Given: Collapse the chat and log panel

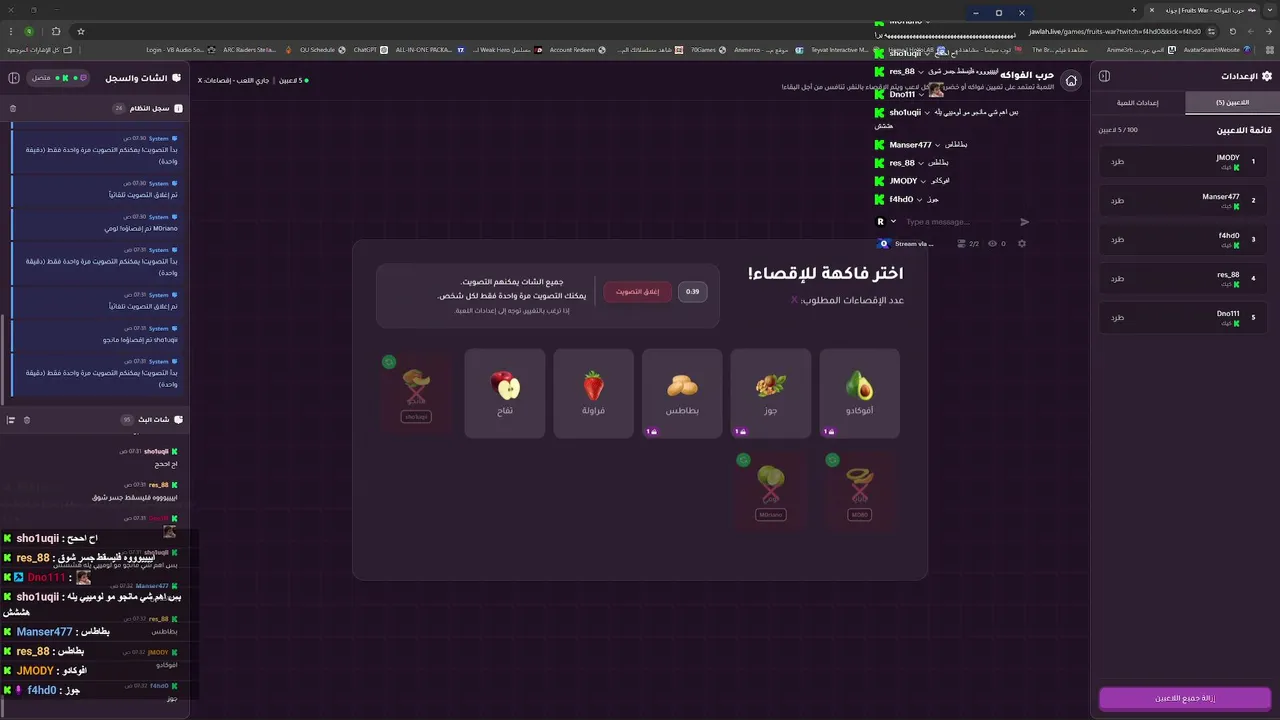Looking at the screenshot, I should click(x=14, y=77).
